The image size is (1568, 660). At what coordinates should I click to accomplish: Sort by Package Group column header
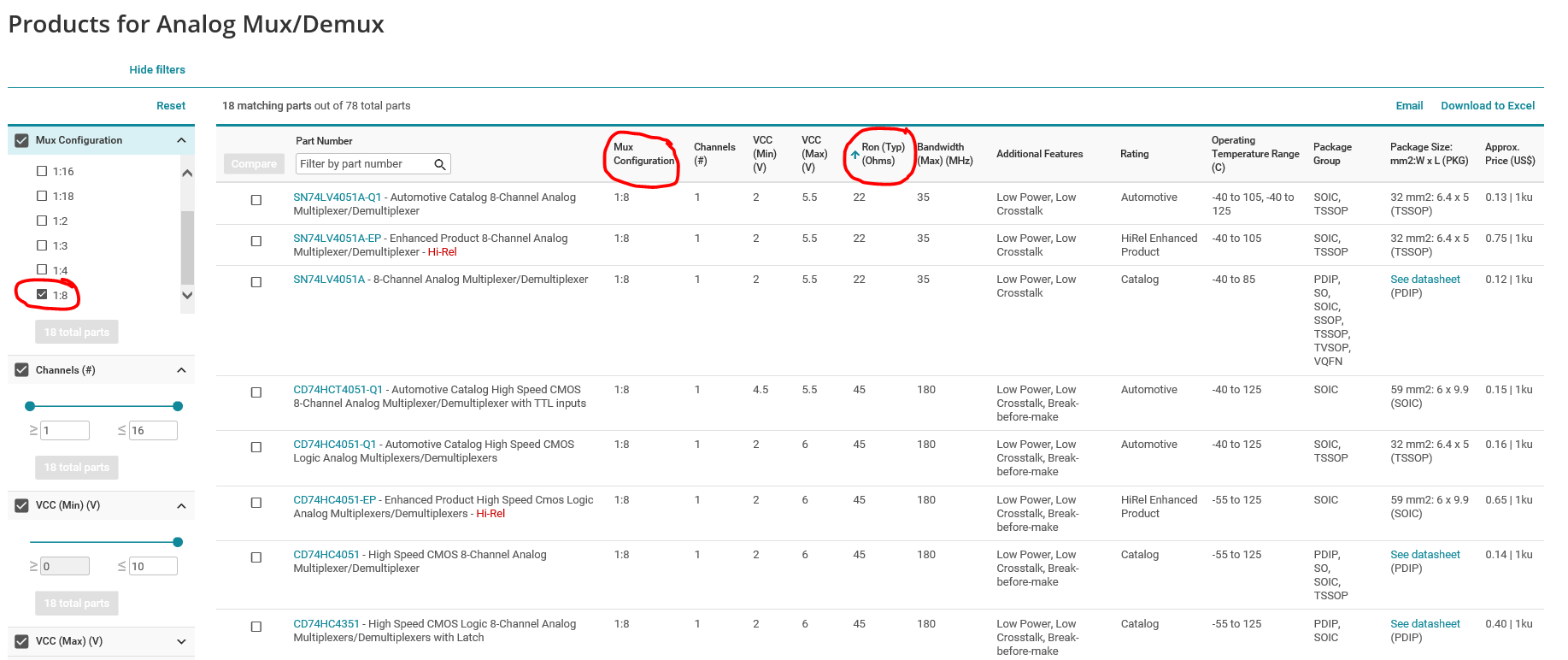click(1332, 154)
